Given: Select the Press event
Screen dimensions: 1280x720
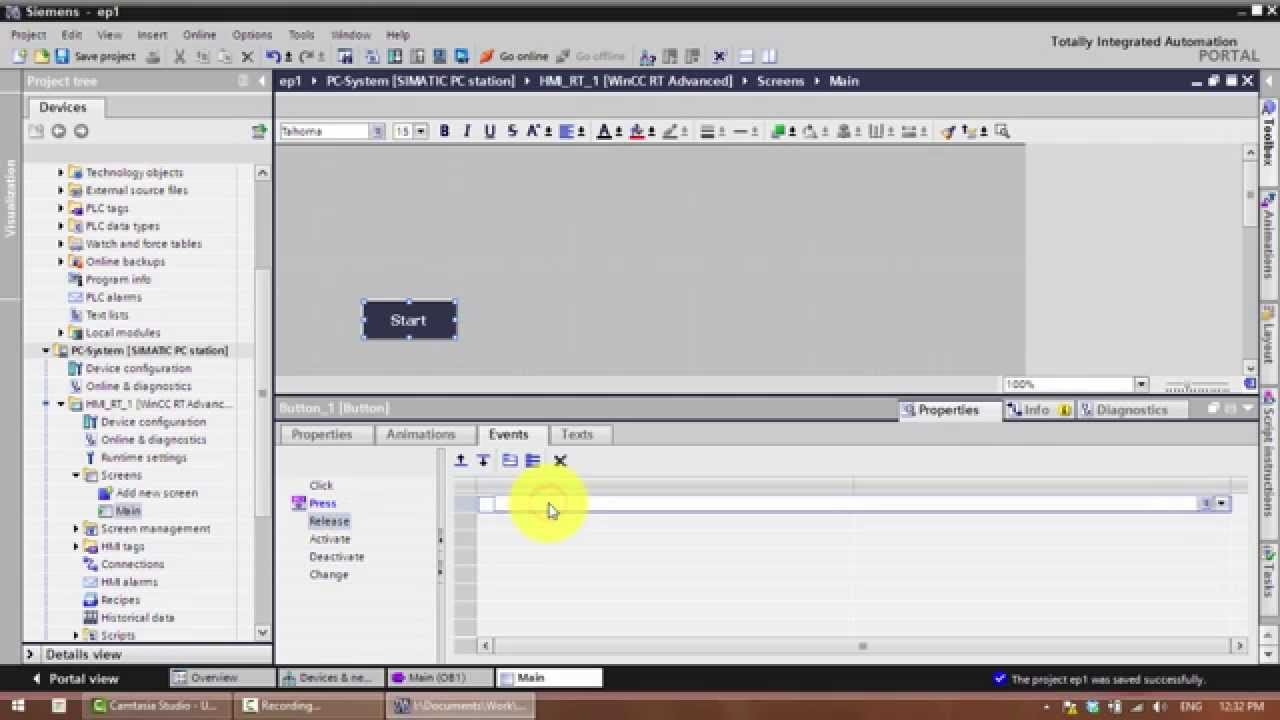Looking at the screenshot, I should pyautogui.click(x=322, y=503).
